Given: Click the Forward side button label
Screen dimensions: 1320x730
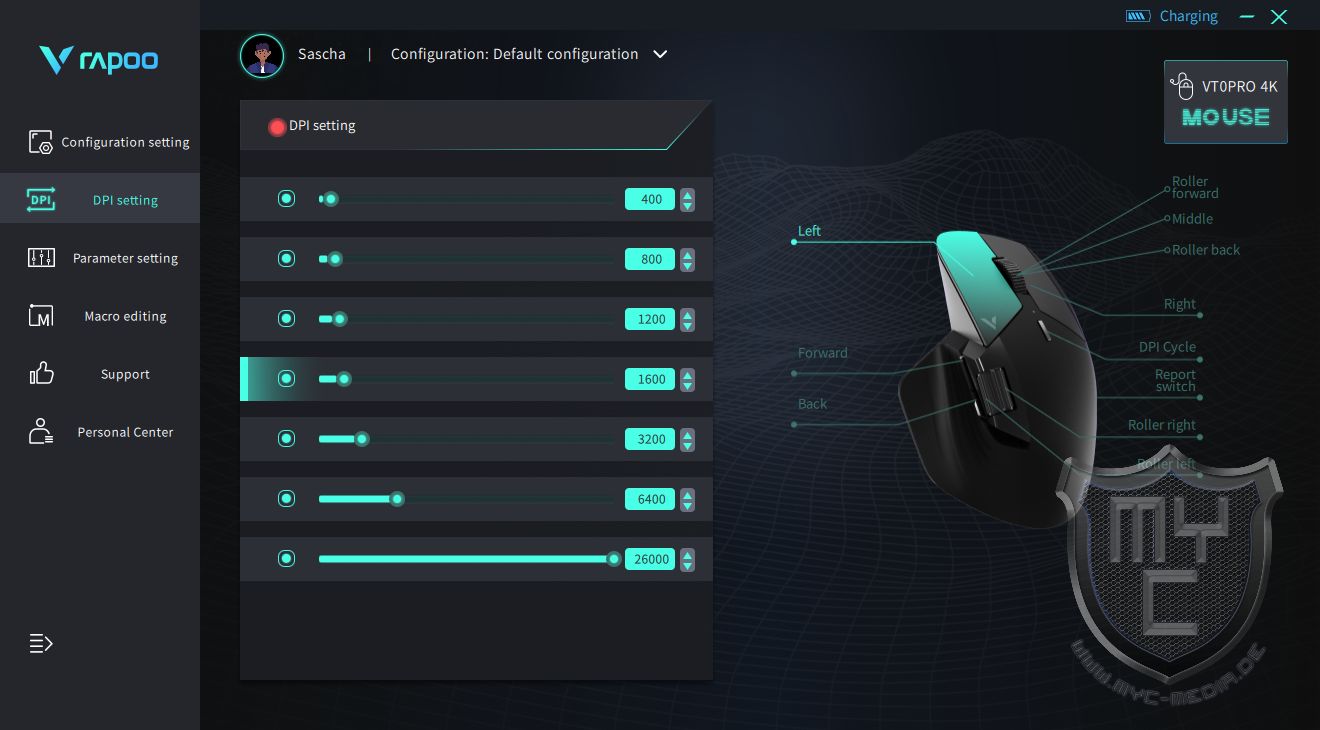Looking at the screenshot, I should [x=823, y=353].
